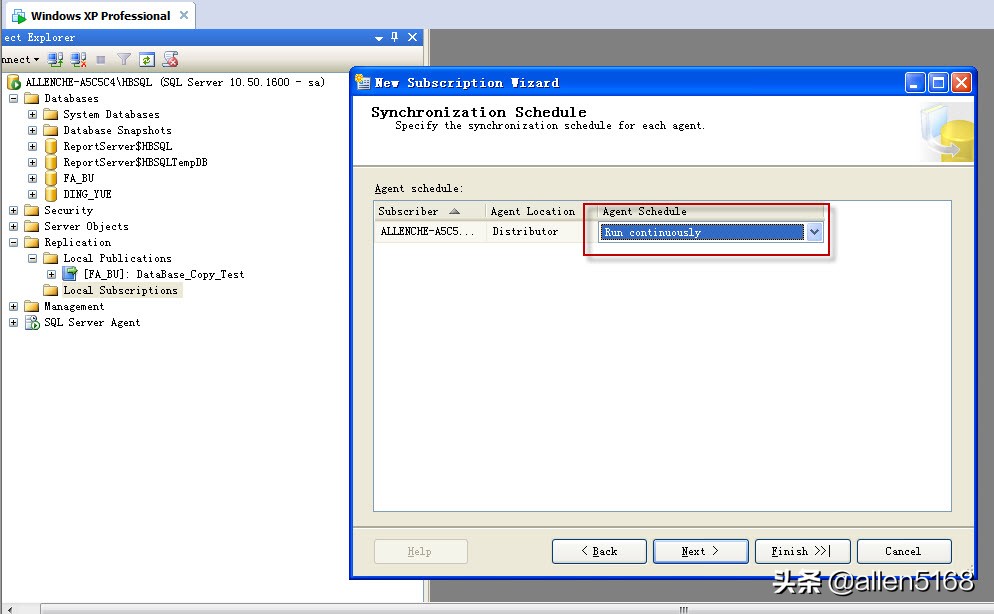Click the Filter funnel toolbar icon
The height and width of the screenshot is (614, 994).
(124, 60)
